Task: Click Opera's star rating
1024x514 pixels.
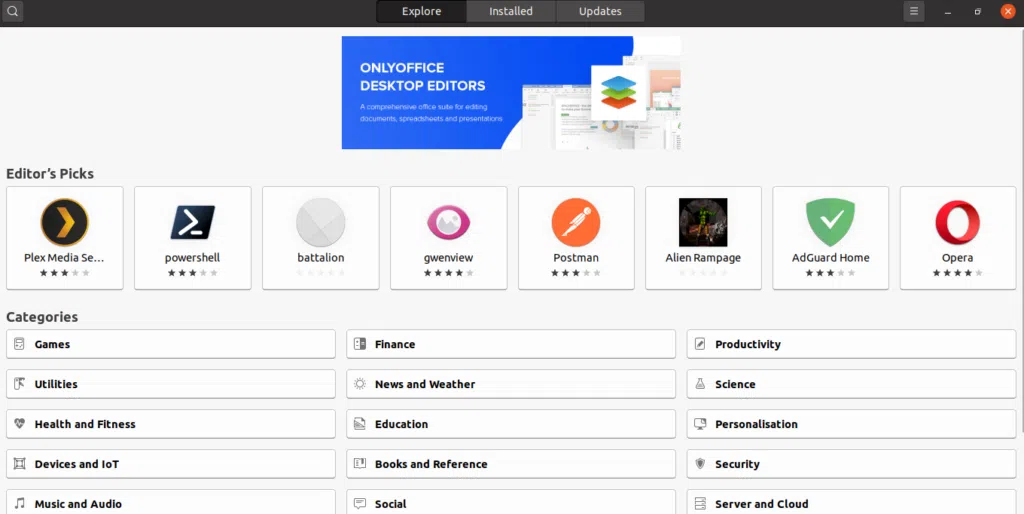Action: [957, 273]
